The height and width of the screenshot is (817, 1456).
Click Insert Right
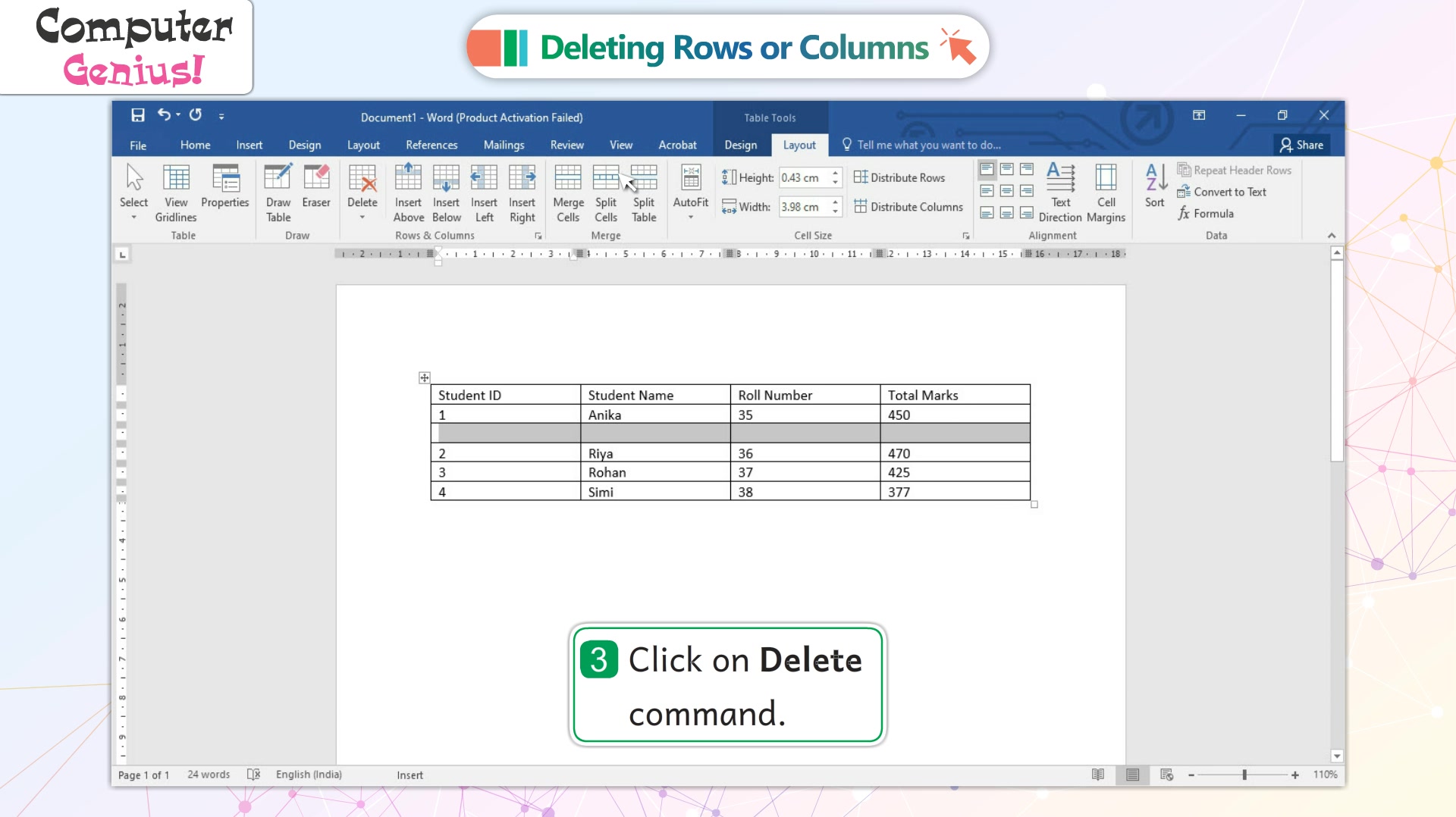click(x=522, y=193)
